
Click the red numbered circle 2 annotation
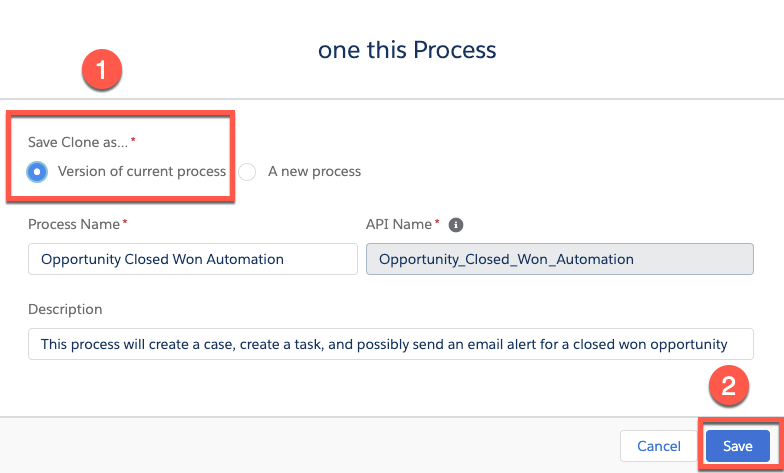pos(728,386)
